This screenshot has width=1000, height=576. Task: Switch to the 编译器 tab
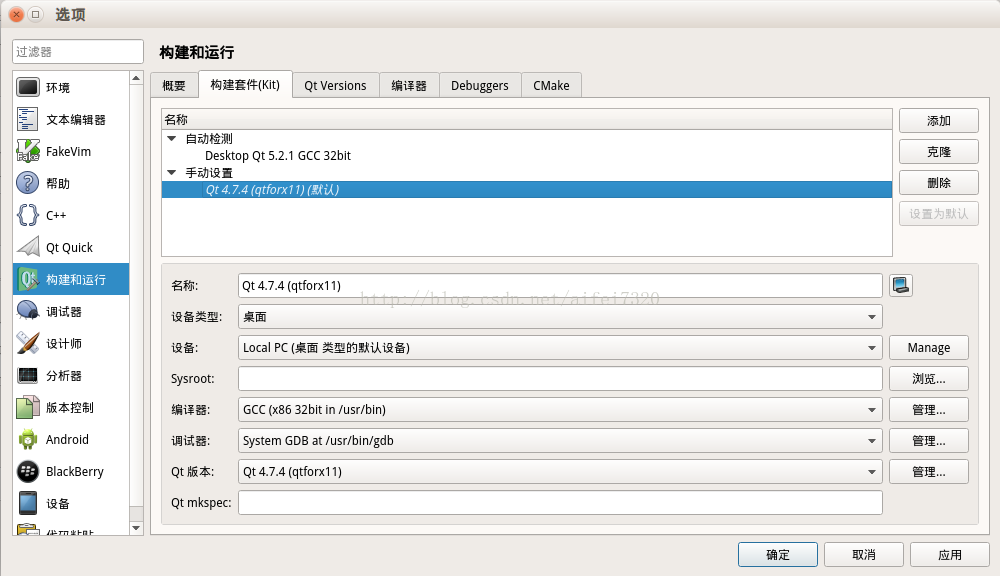pos(409,85)
